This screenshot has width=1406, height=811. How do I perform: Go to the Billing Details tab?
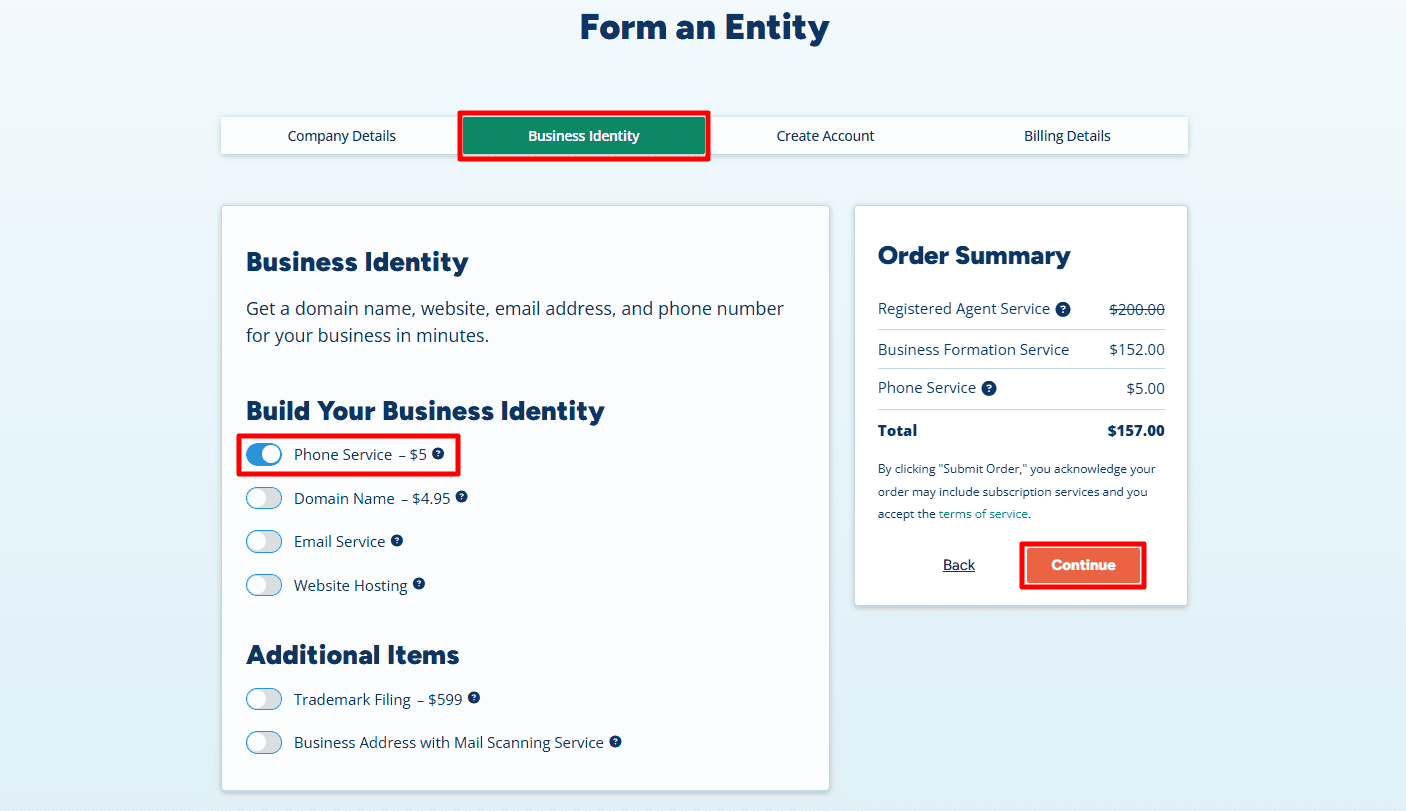coord(1067,135)
